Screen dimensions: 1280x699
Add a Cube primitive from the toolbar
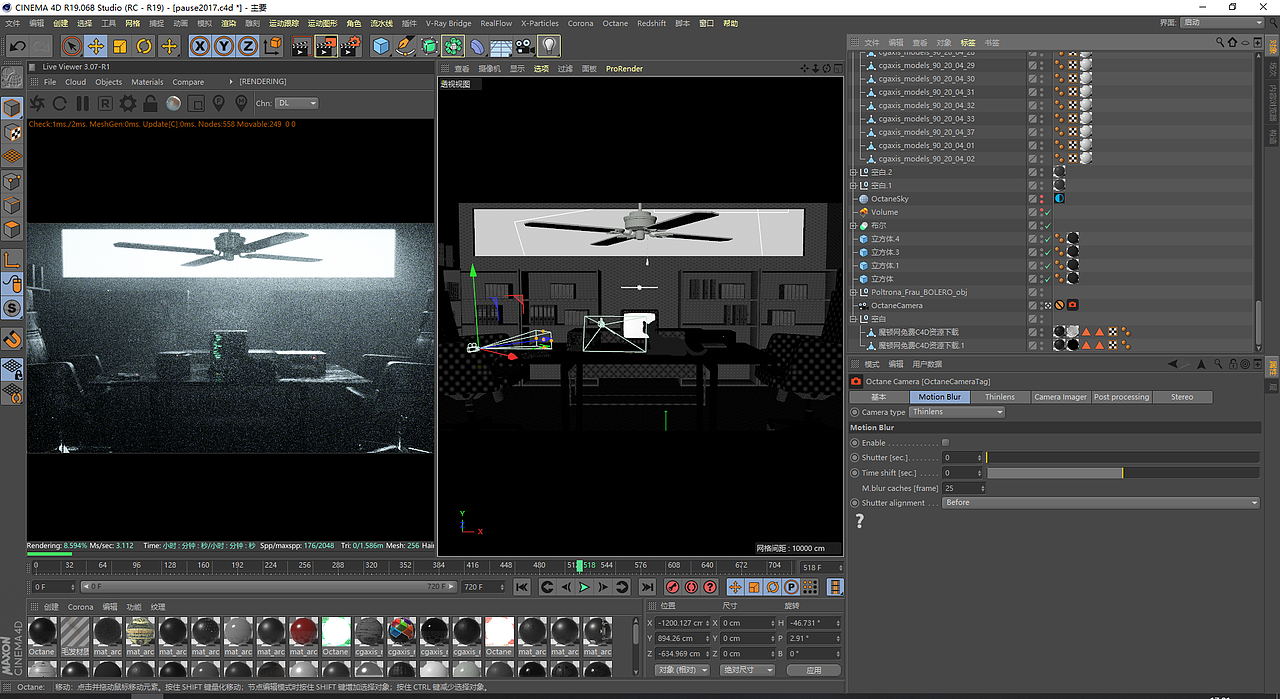point(381,46)
